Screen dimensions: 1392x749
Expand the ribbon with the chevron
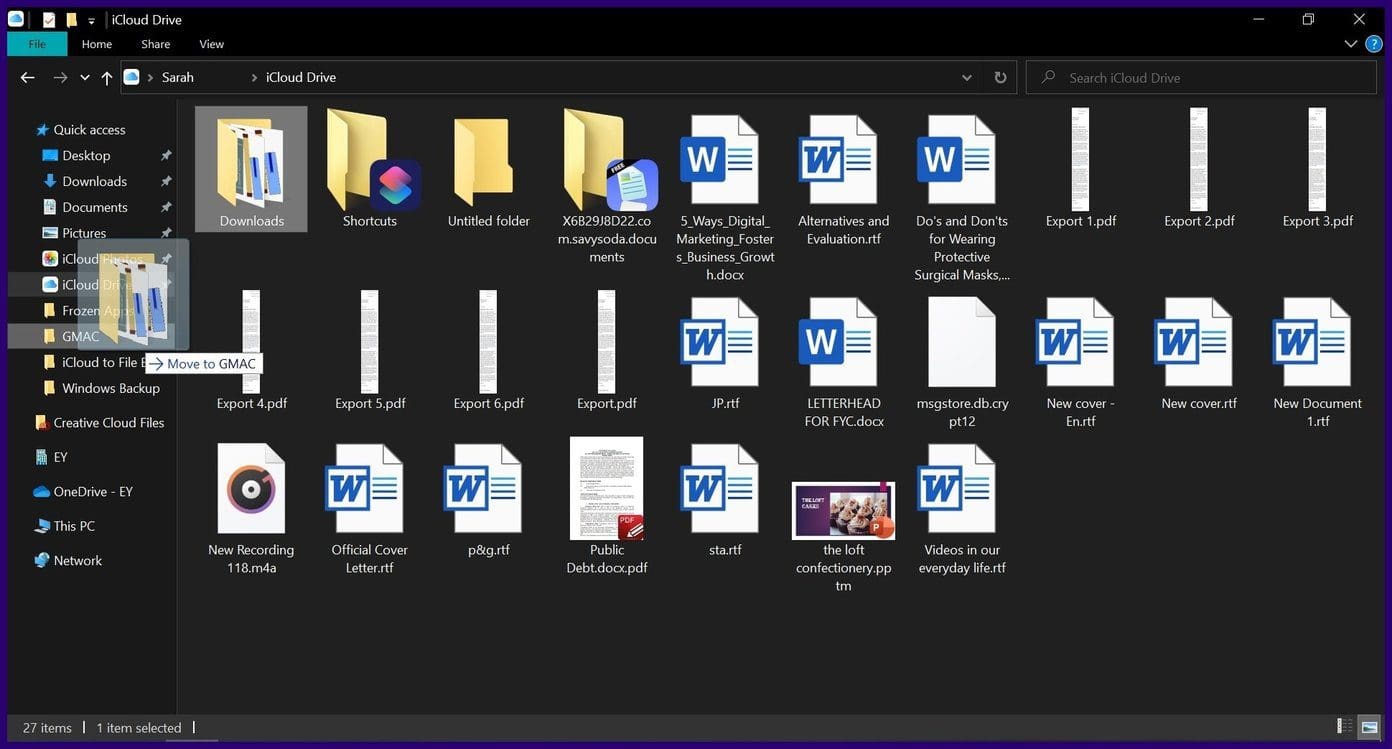1351,44
